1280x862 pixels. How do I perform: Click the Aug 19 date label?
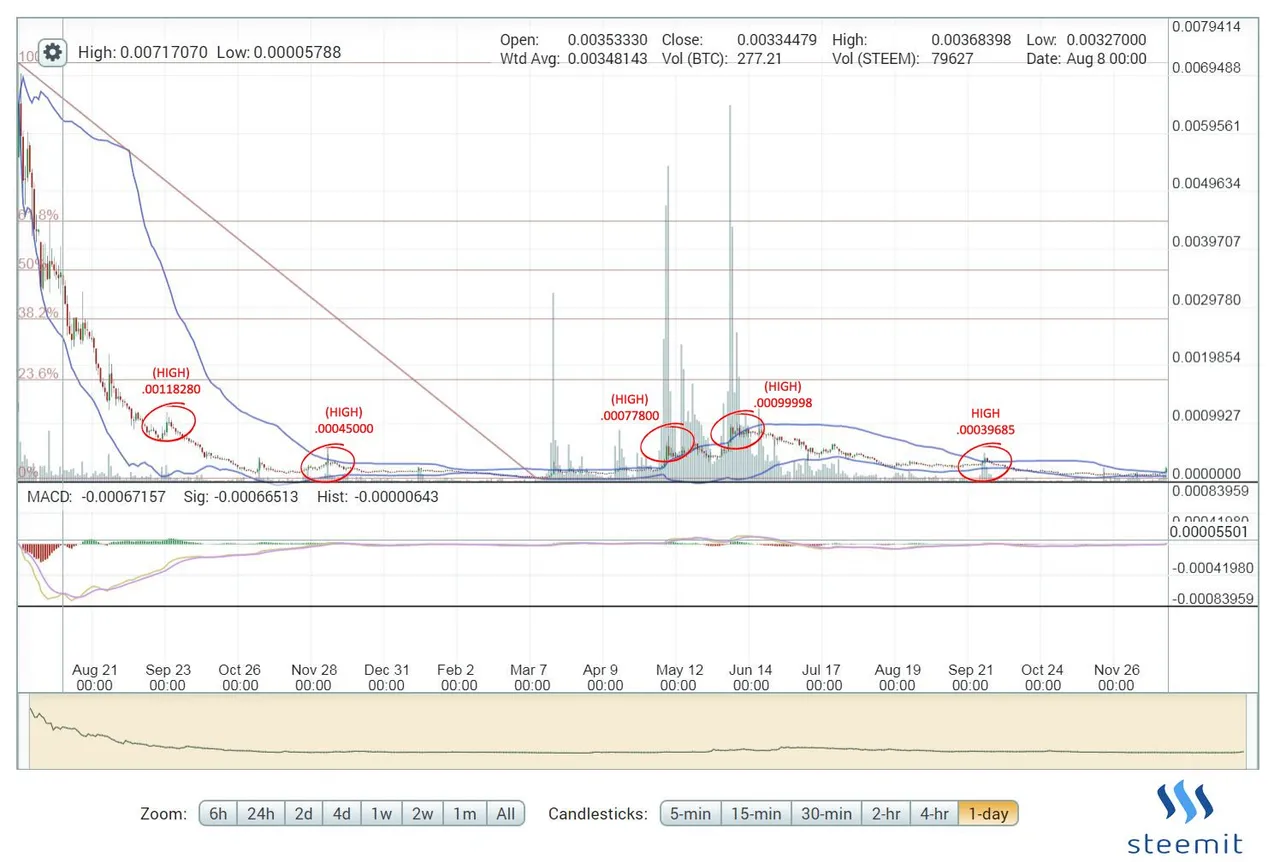point(897,677)
